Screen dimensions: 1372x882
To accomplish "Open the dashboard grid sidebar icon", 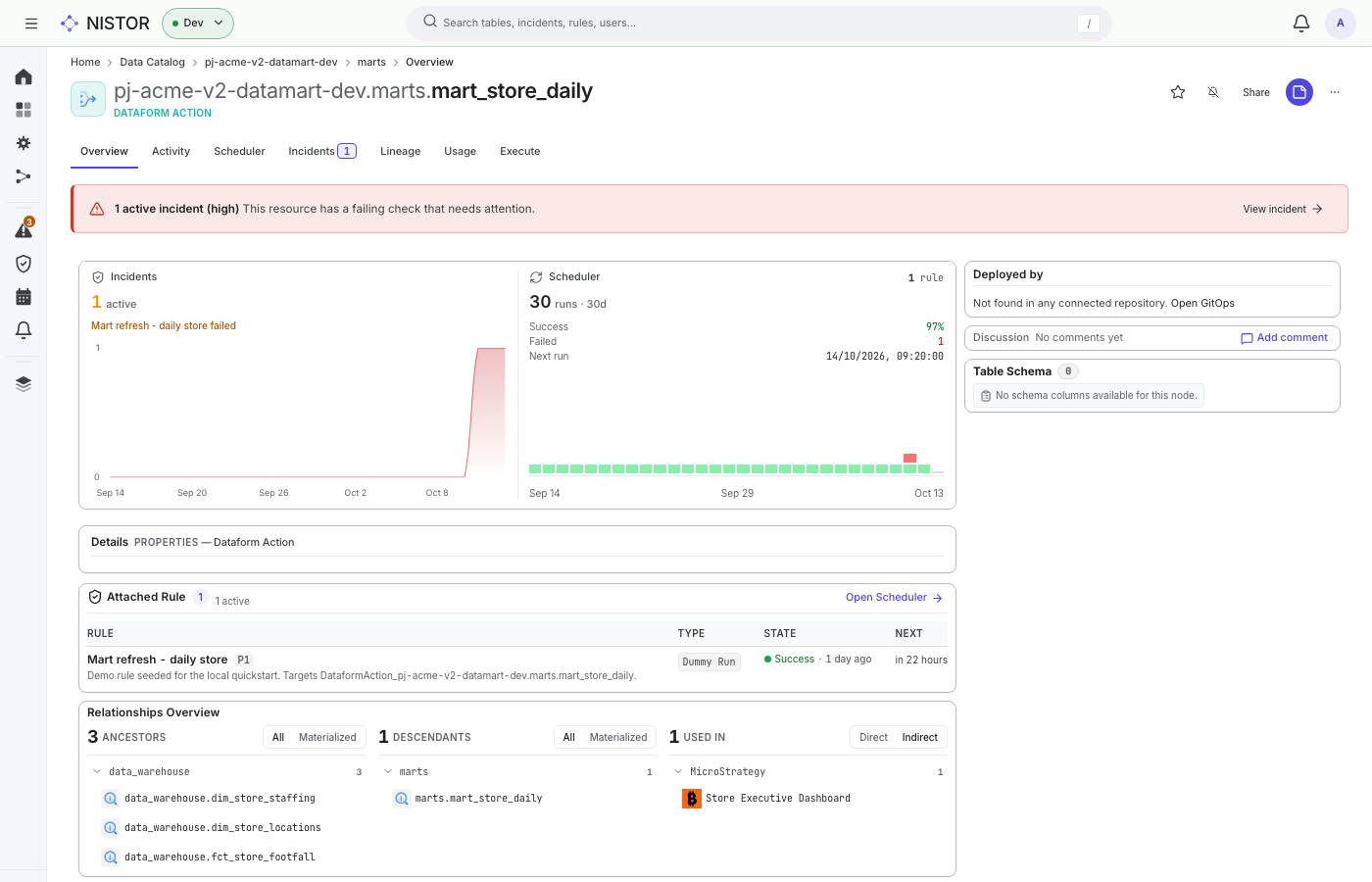I will coord(24,110).
